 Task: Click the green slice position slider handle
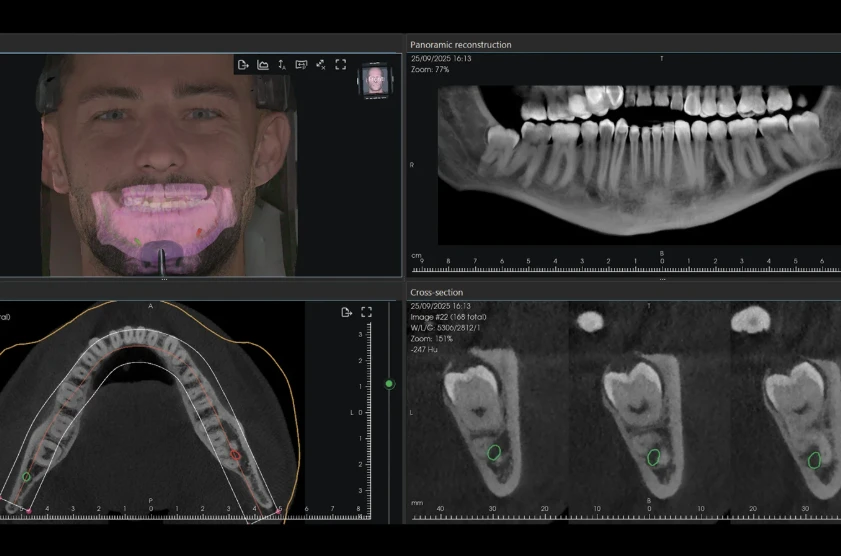pyautogui.click(x=389, y=384)
